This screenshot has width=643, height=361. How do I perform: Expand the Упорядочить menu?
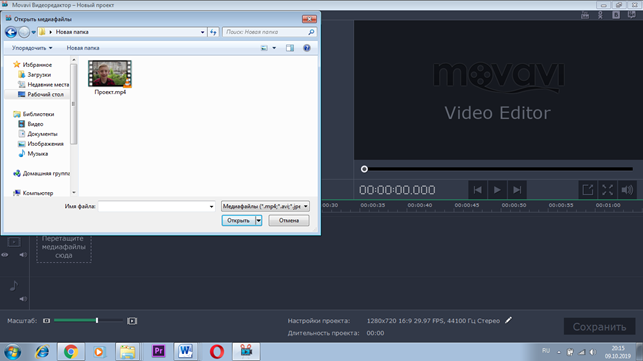[32, 48]
